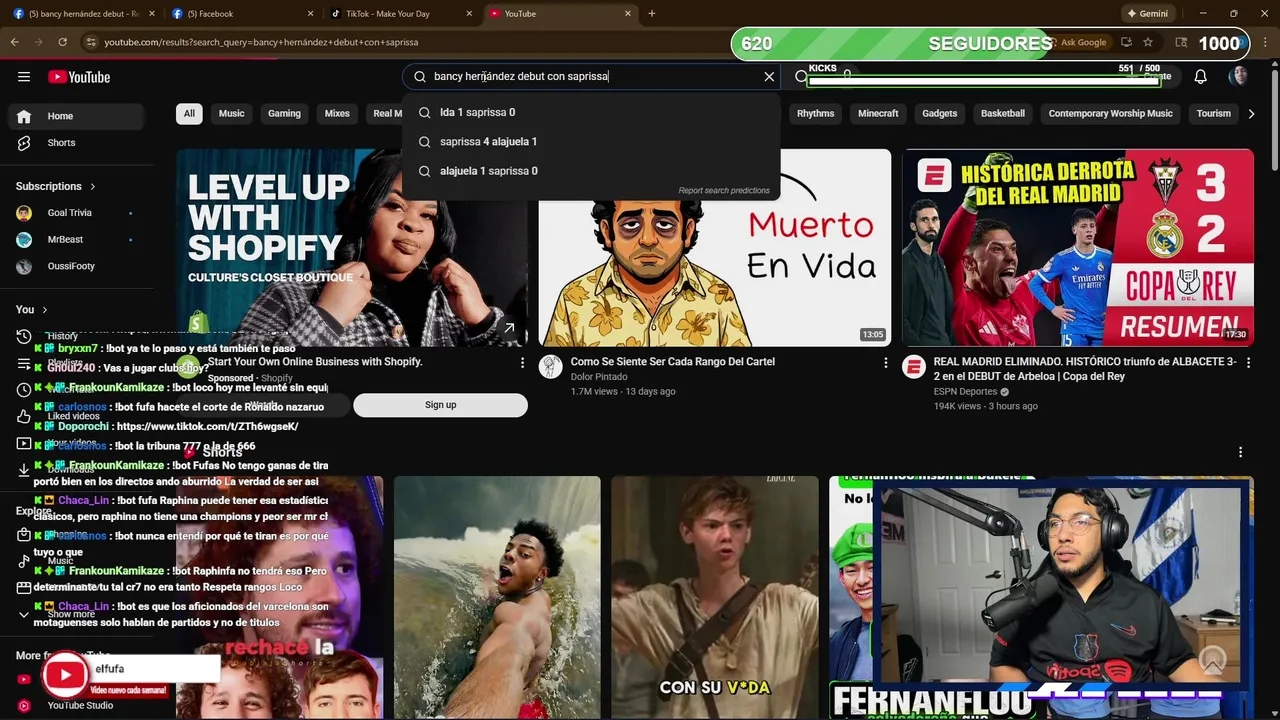Open the YouTube hamburger guide menu
1280x720 pixels.
[x=24, y=77]
